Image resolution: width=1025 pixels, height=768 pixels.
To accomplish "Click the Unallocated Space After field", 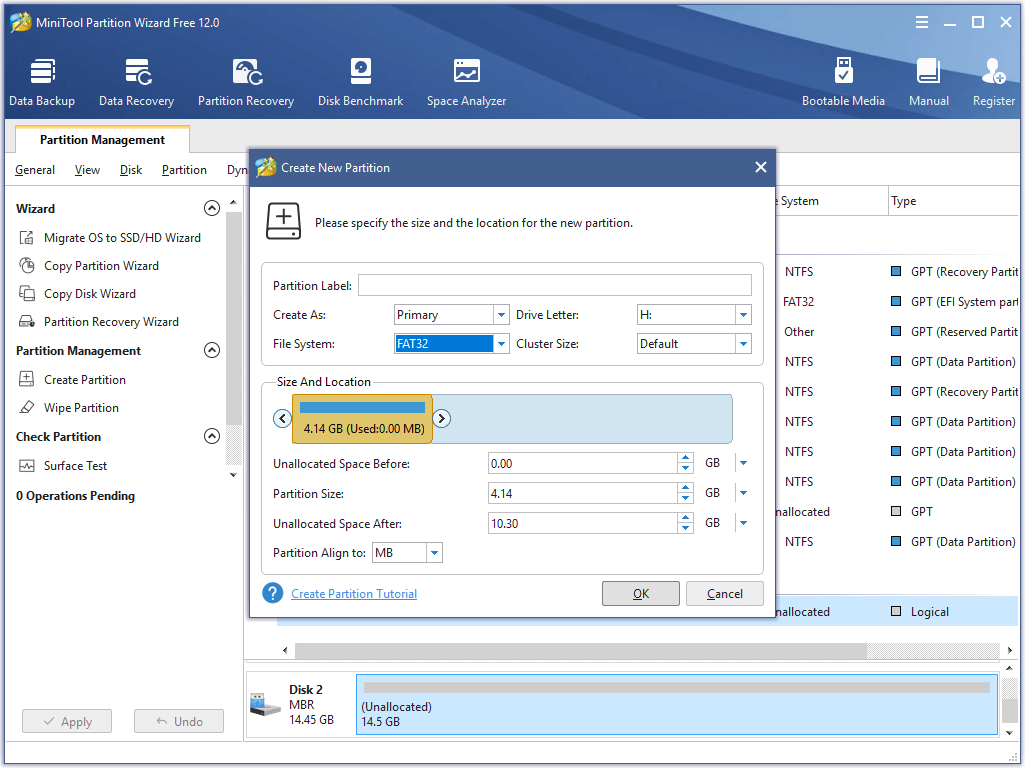I will (582, 524).
